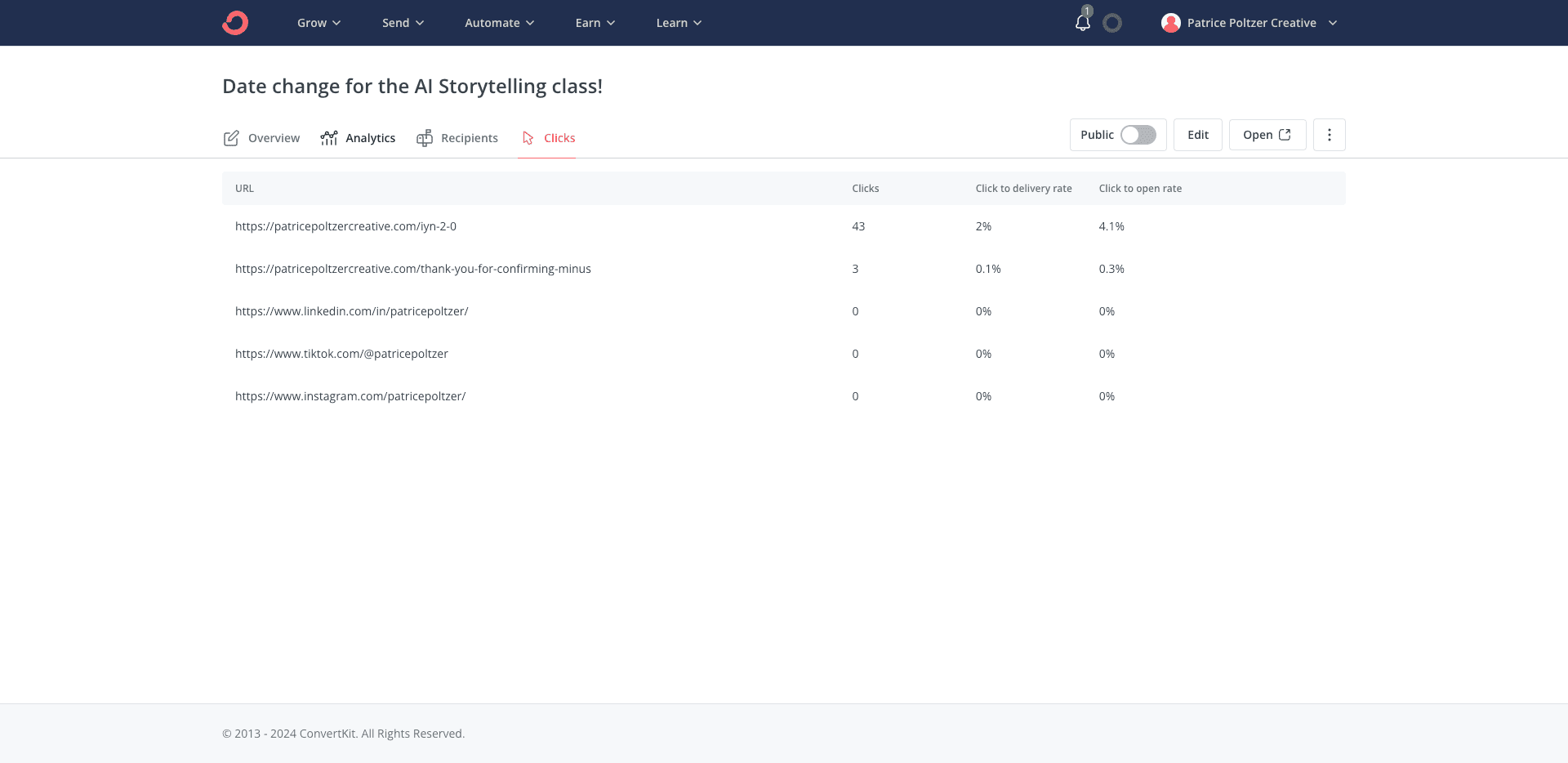Viewport: 1568px width, 763px height.
Task: Click the Analytics chart icon
Action: (x=329, y=138)
